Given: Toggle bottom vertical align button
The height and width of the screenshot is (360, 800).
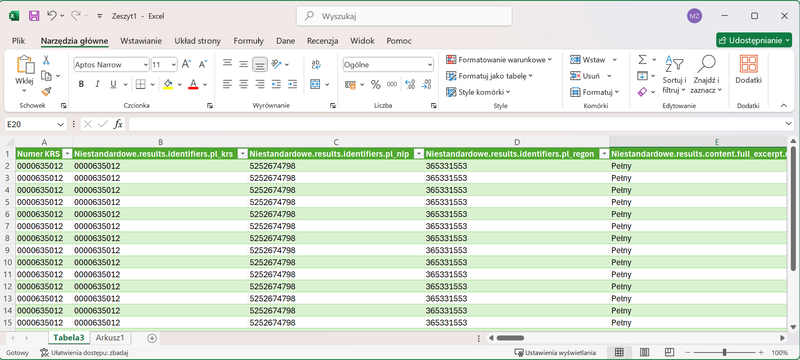Looking at the screenshot, I should 260,64.
